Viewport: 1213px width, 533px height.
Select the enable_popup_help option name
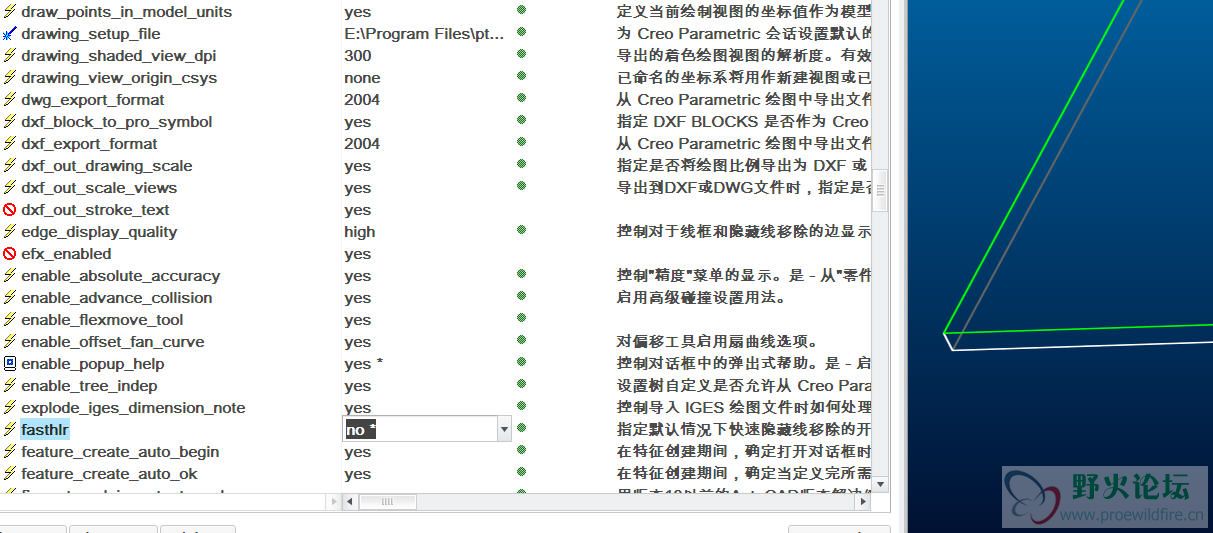(x=92, y=364)
